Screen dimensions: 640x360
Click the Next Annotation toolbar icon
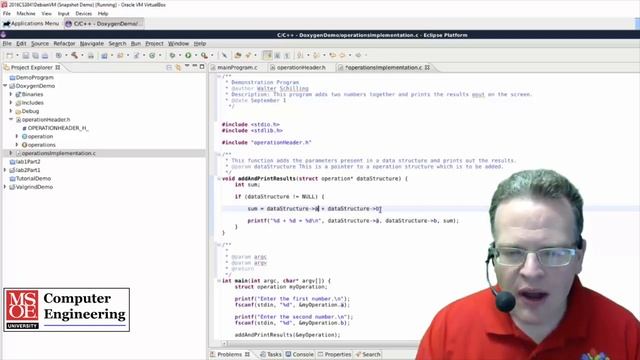point(300,55)
